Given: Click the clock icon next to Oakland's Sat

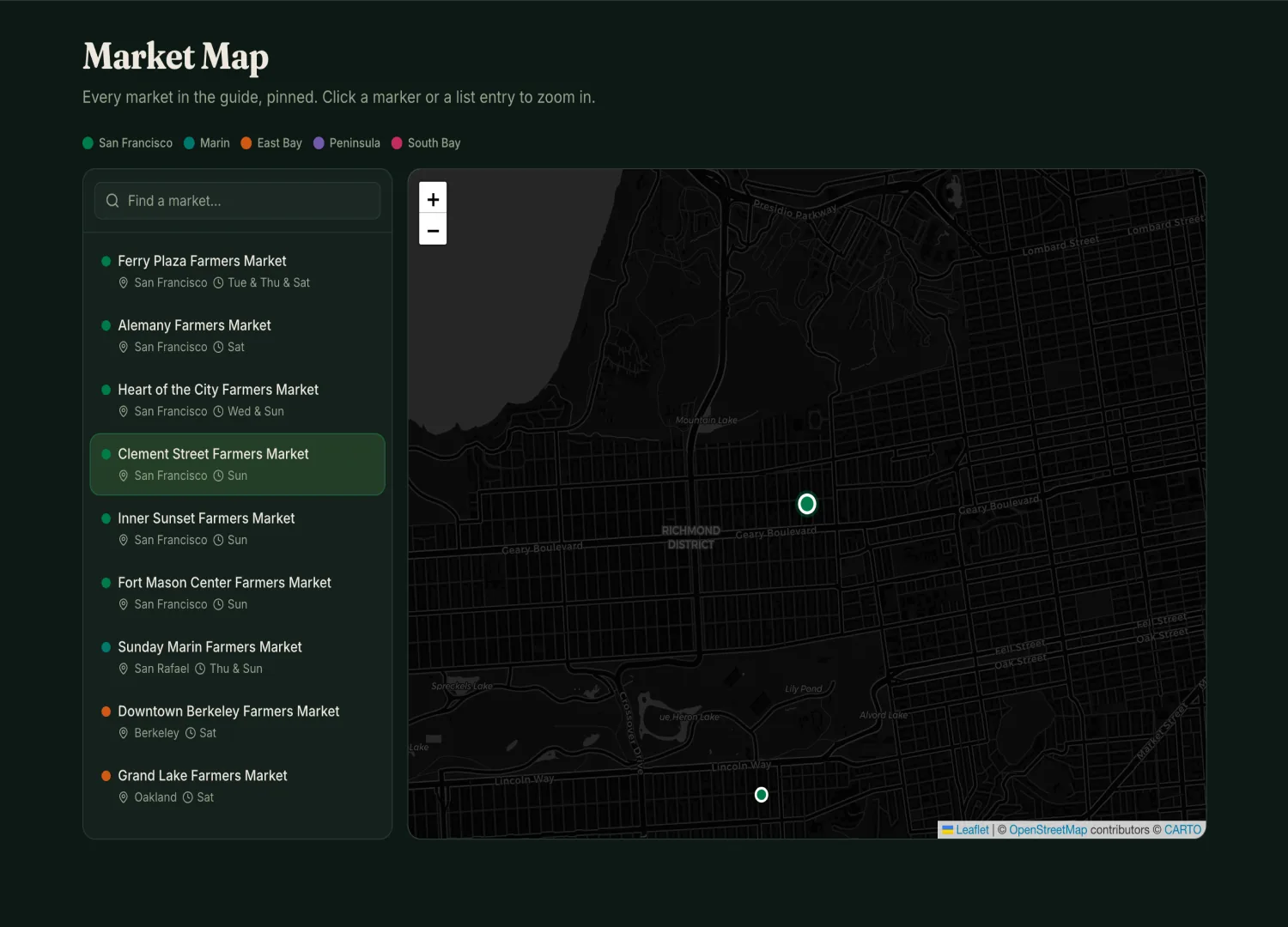Looking at the screenshot, I should (188, 797).
